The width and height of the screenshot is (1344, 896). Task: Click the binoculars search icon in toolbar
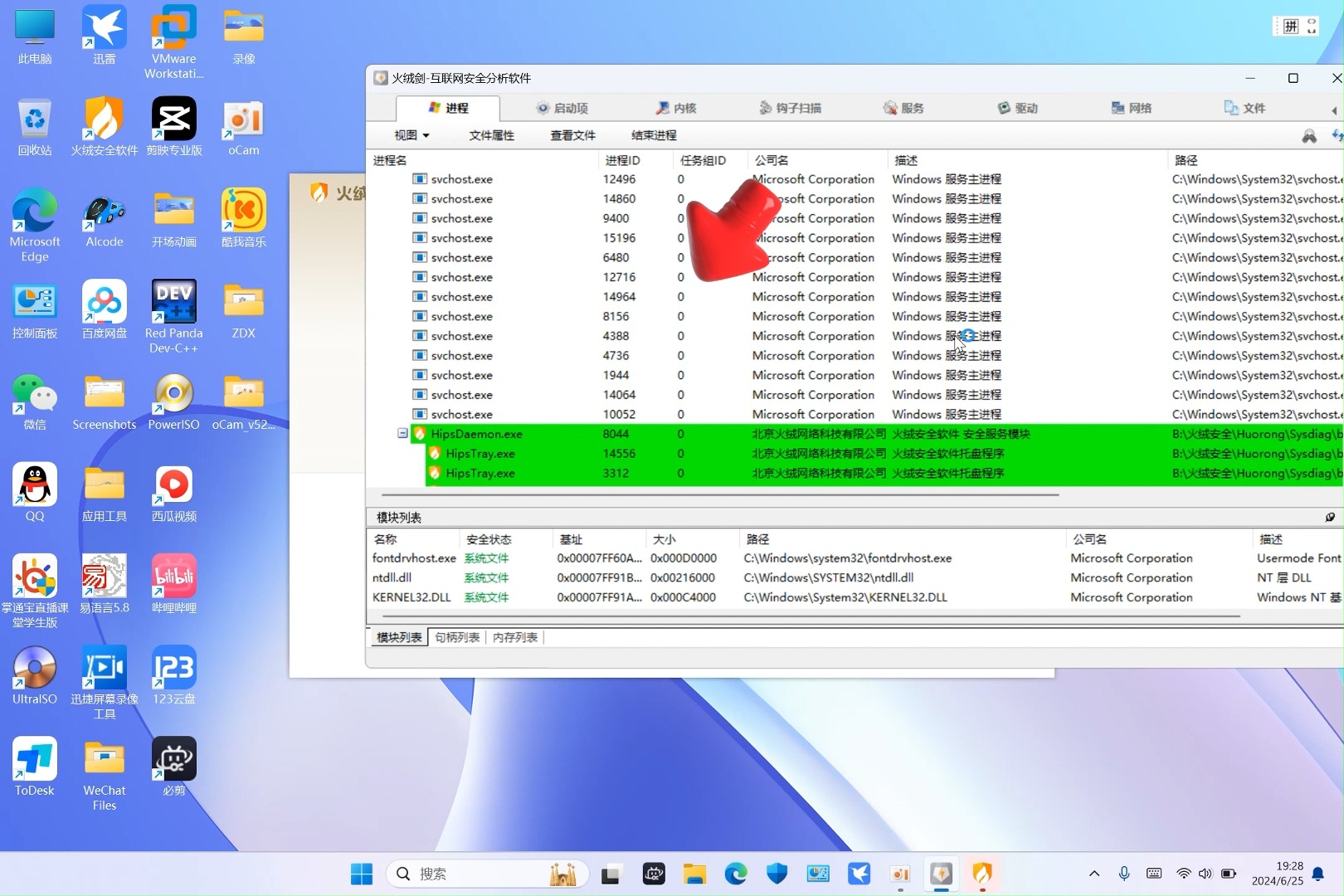click(x=1309, y=136)
